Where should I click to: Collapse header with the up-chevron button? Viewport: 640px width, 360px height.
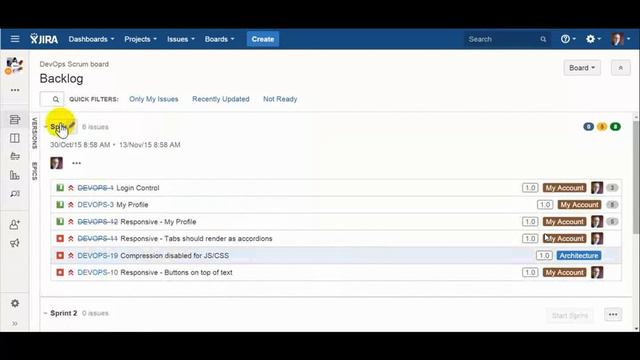pyautogui.click(x=620, y=68)
